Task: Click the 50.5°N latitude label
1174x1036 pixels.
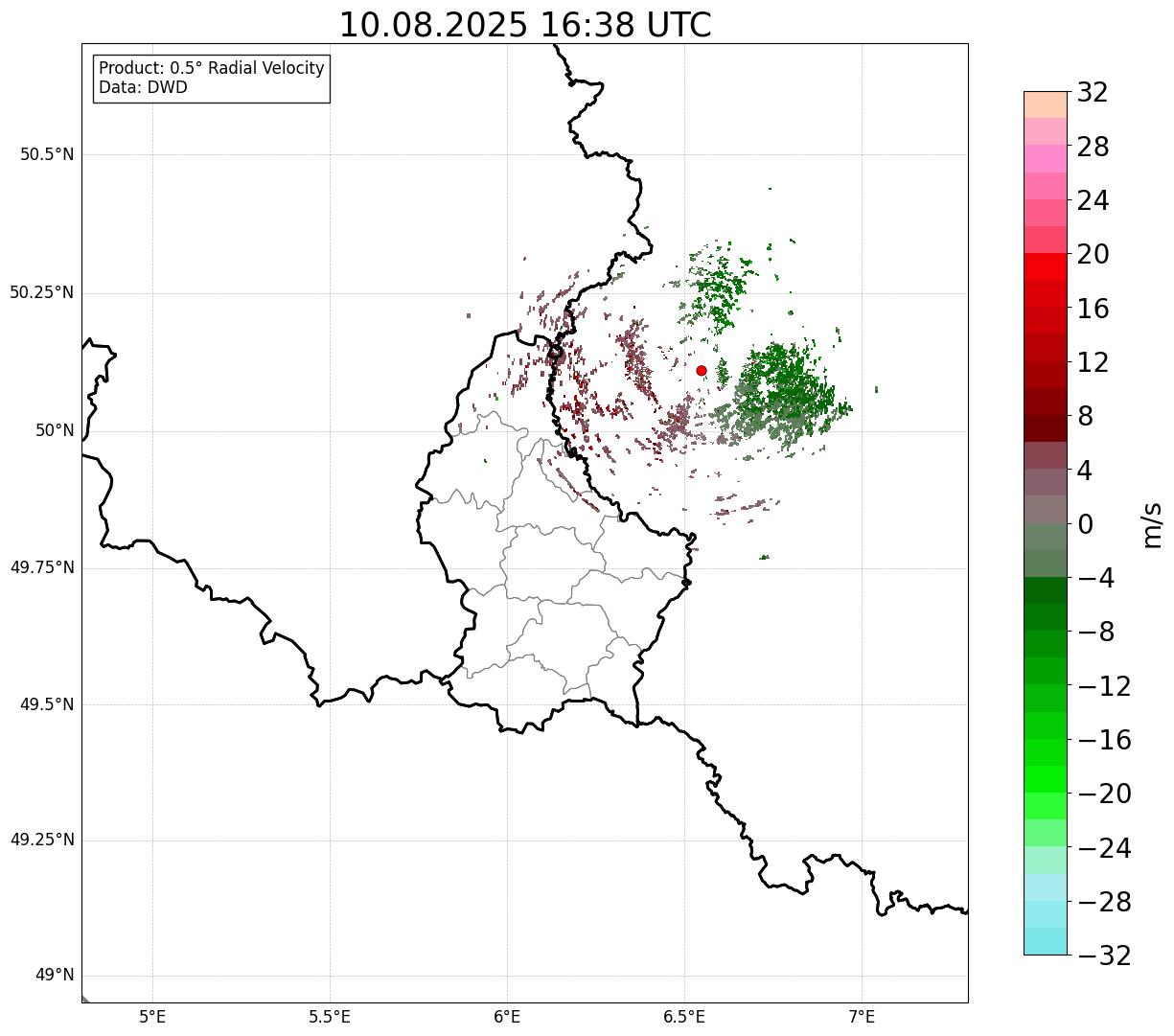Action: tap(47, 154)
